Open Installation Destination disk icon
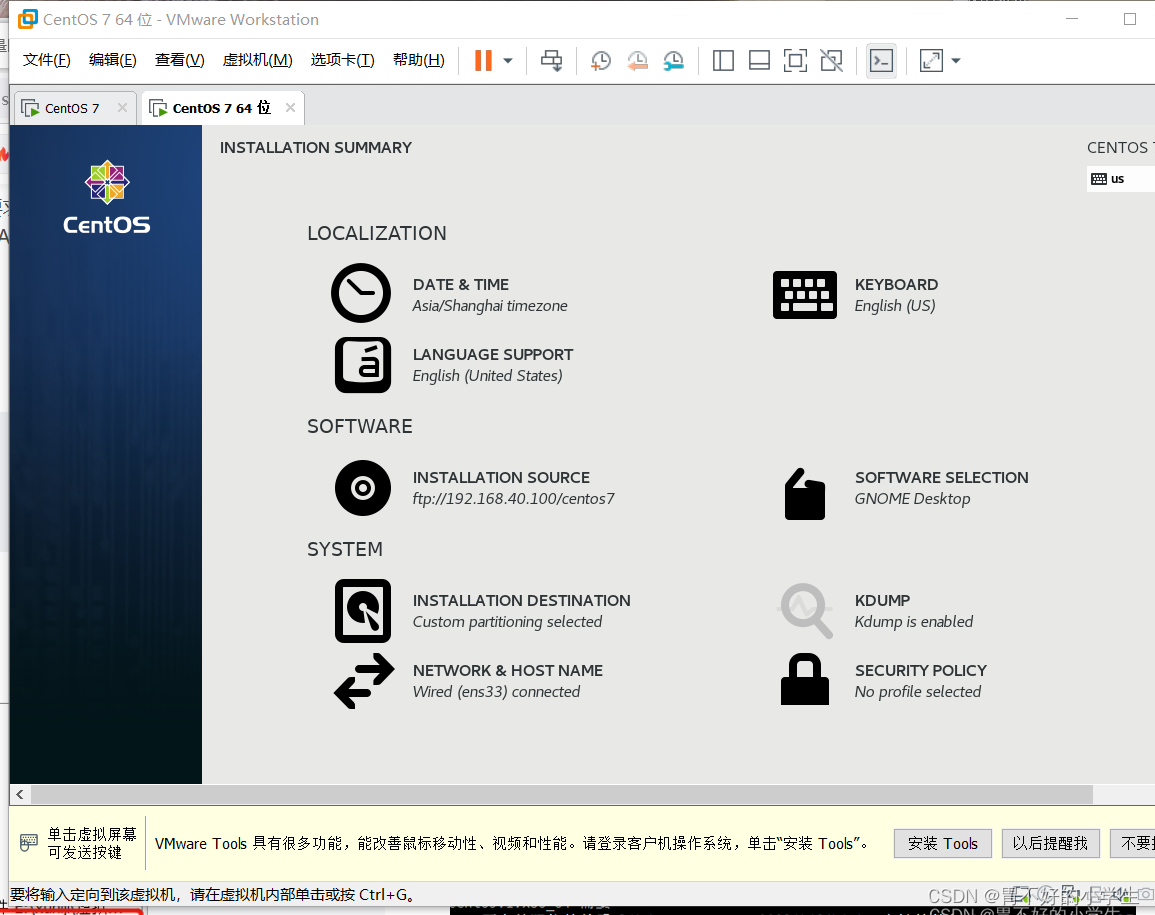The width and height of the screenshot is (1155, 915). pos(362,611)
